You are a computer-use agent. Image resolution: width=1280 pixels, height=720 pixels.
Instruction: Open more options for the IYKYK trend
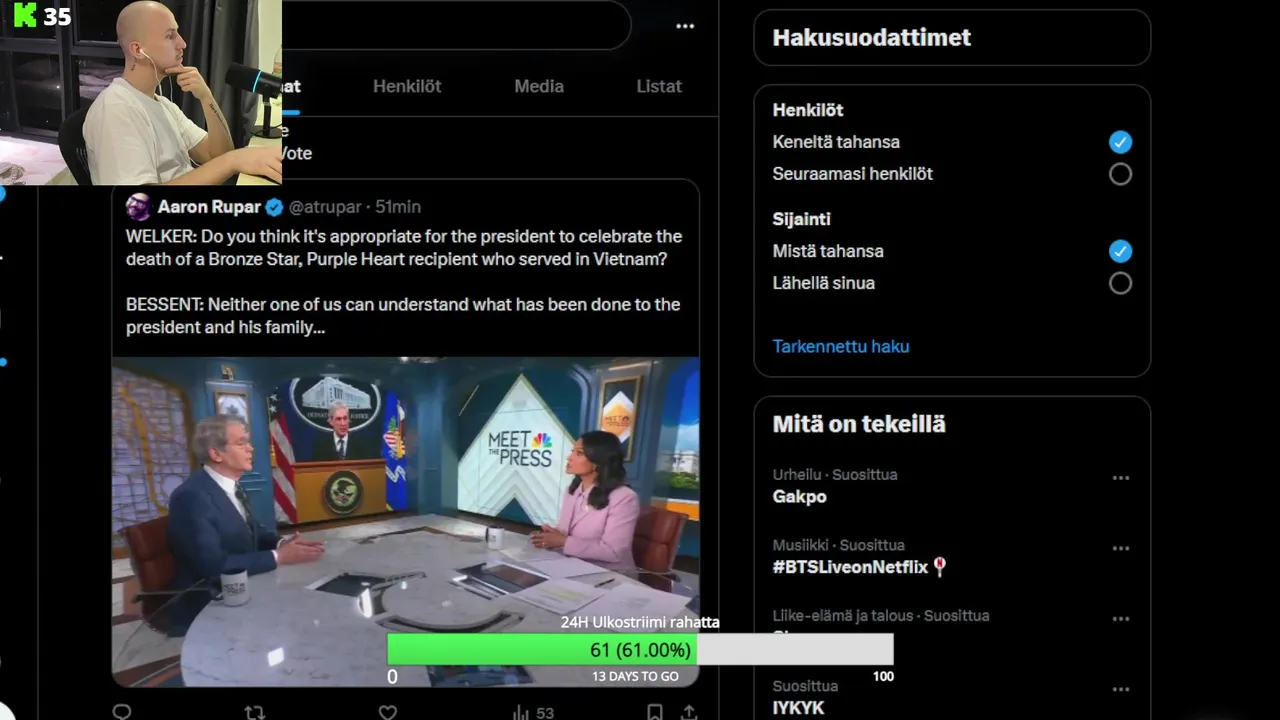pos(1121,689)
